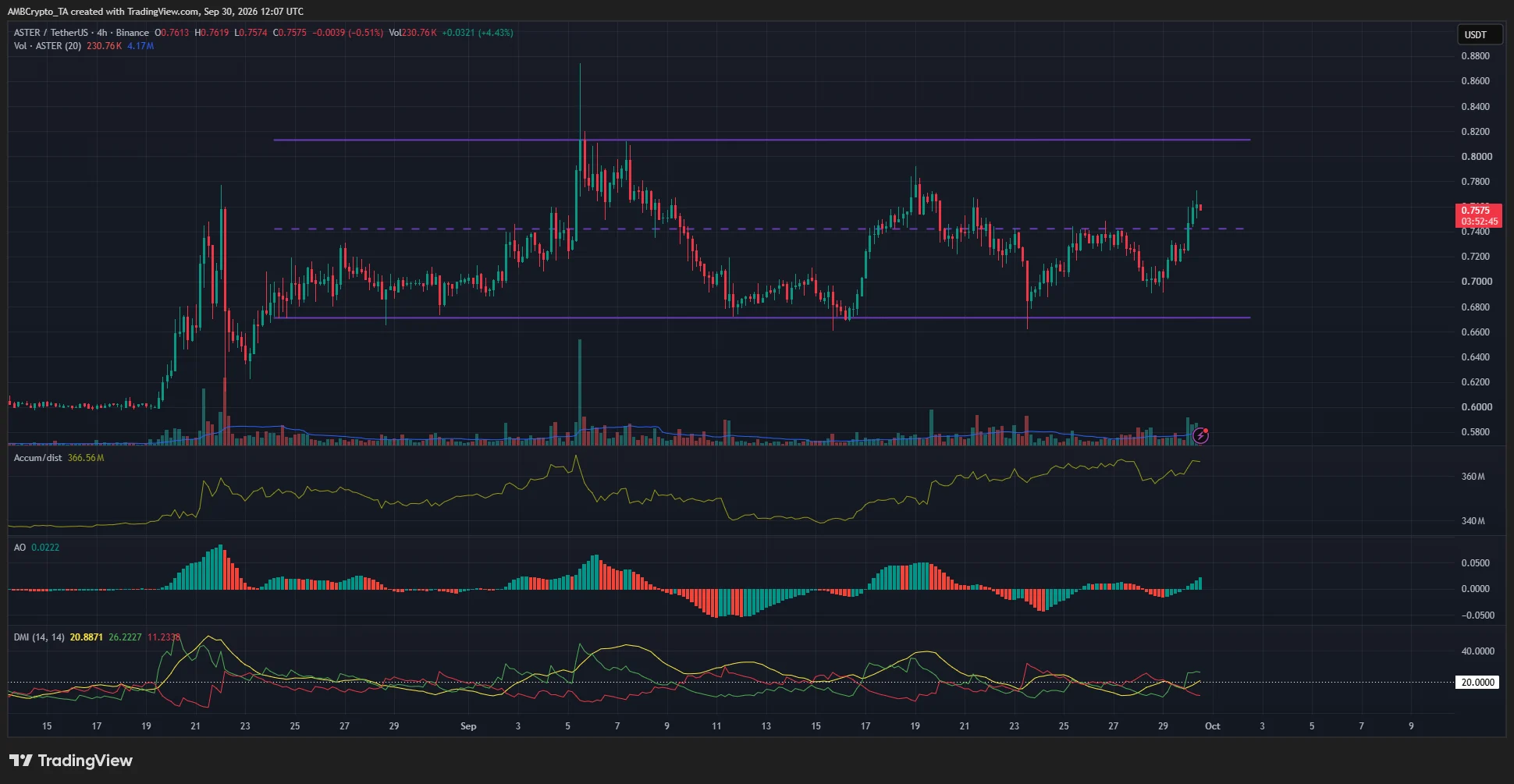1514x784 pixels.
Task: Click the 0.5800 price axis label
Action: (1475, 432)
